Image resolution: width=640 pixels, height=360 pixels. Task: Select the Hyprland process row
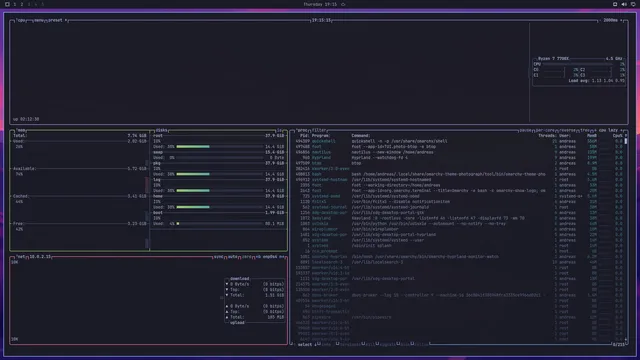459,158
